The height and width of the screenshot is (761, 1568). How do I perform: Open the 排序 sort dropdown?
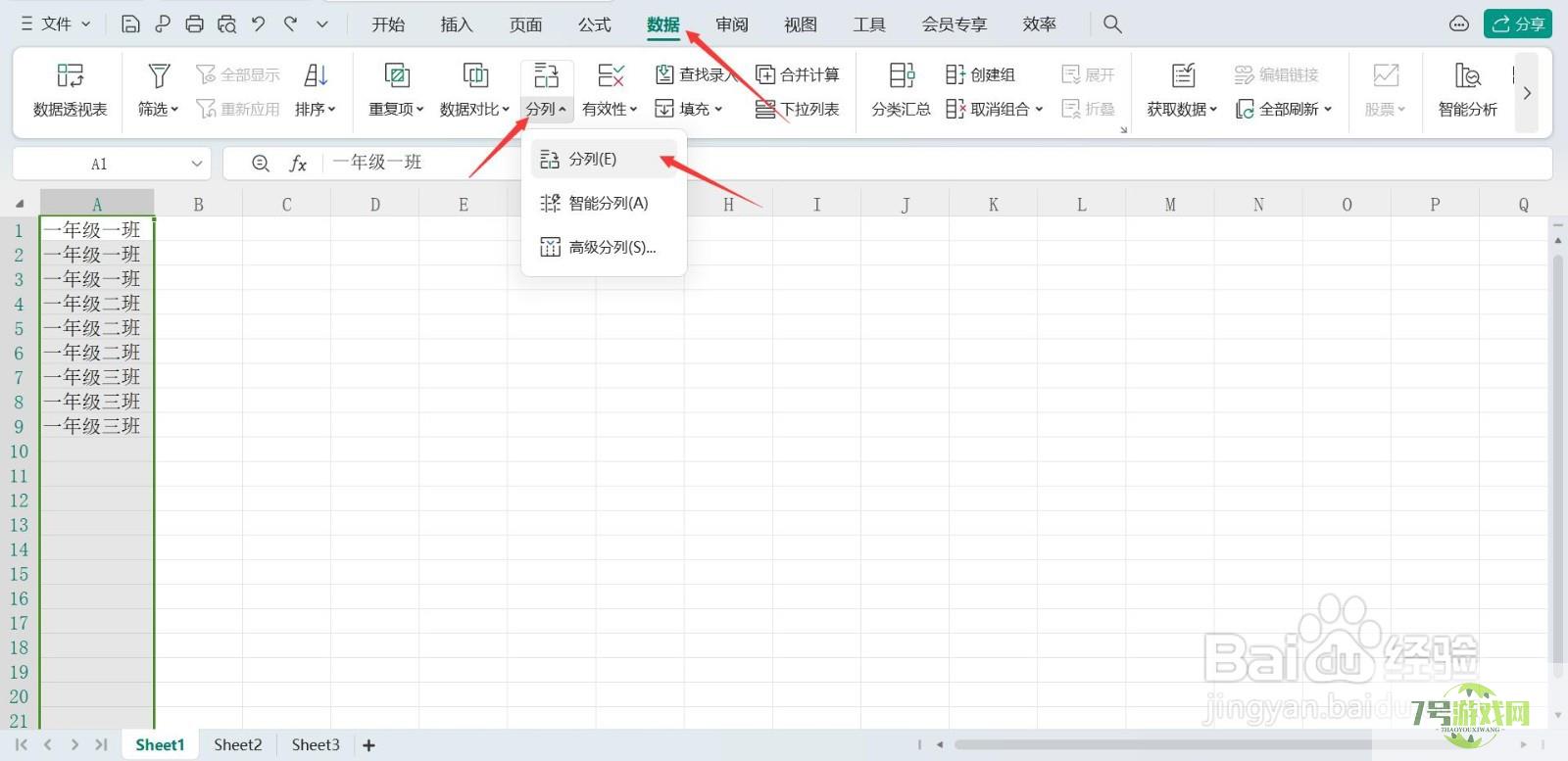pyautogui.click(x=316, y=90)
